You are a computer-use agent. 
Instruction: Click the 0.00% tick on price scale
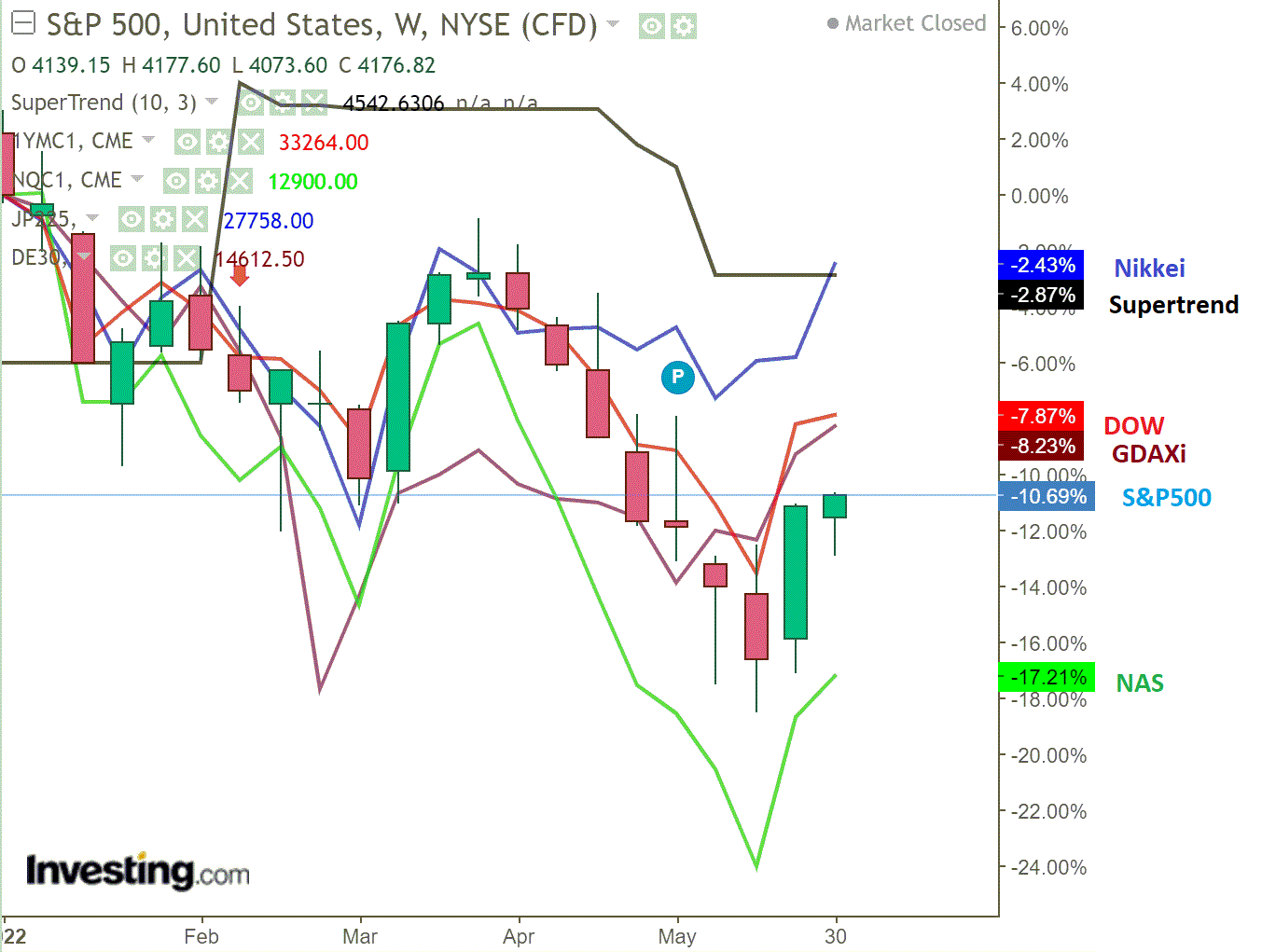pos(1040,196)
